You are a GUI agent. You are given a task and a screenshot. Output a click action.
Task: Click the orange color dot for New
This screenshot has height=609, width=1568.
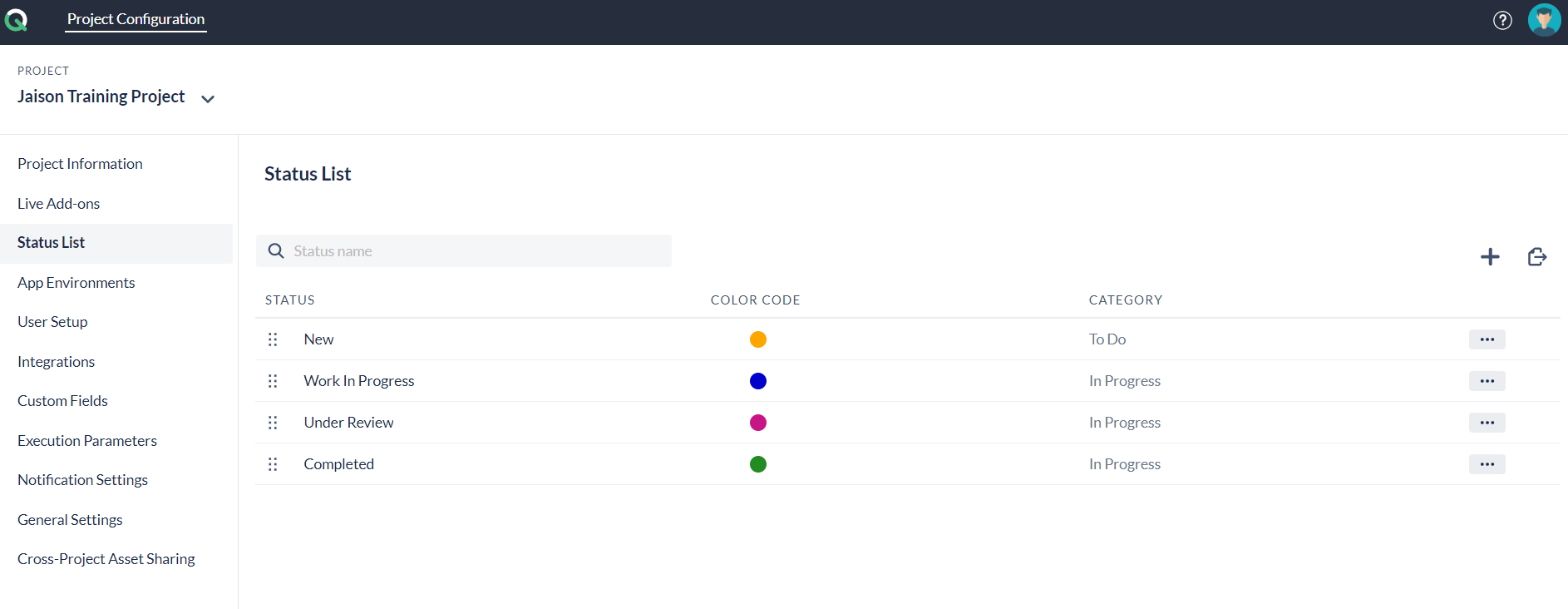click(x=758, y=339)
